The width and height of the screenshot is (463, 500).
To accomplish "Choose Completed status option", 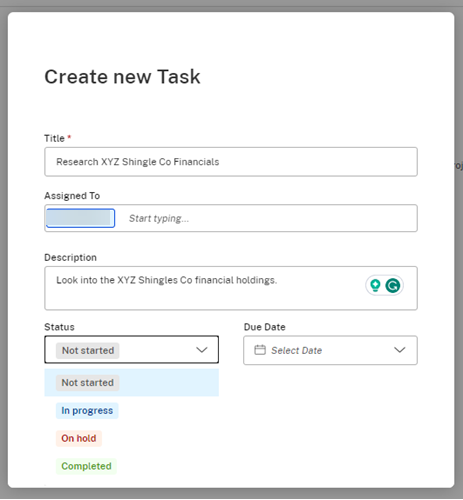I will [x=86, y=466].
